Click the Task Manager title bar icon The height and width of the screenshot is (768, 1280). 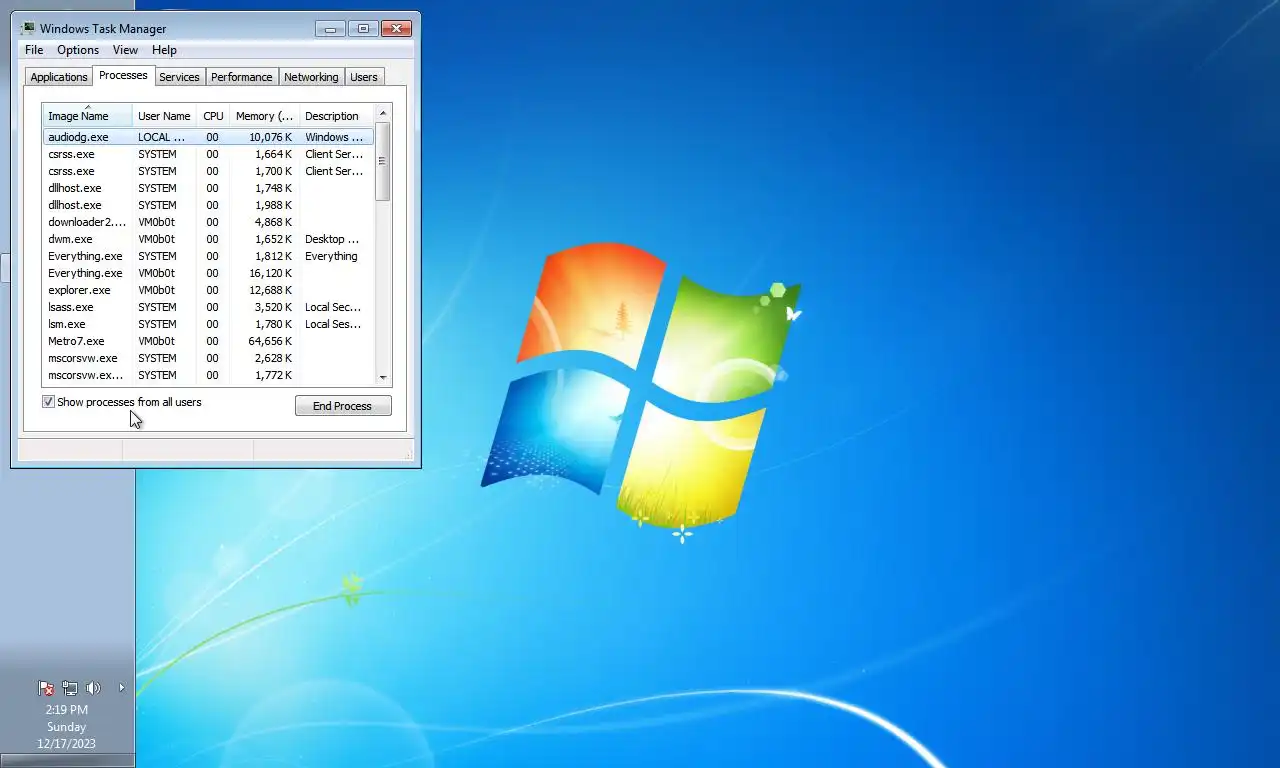coord(28,28)
